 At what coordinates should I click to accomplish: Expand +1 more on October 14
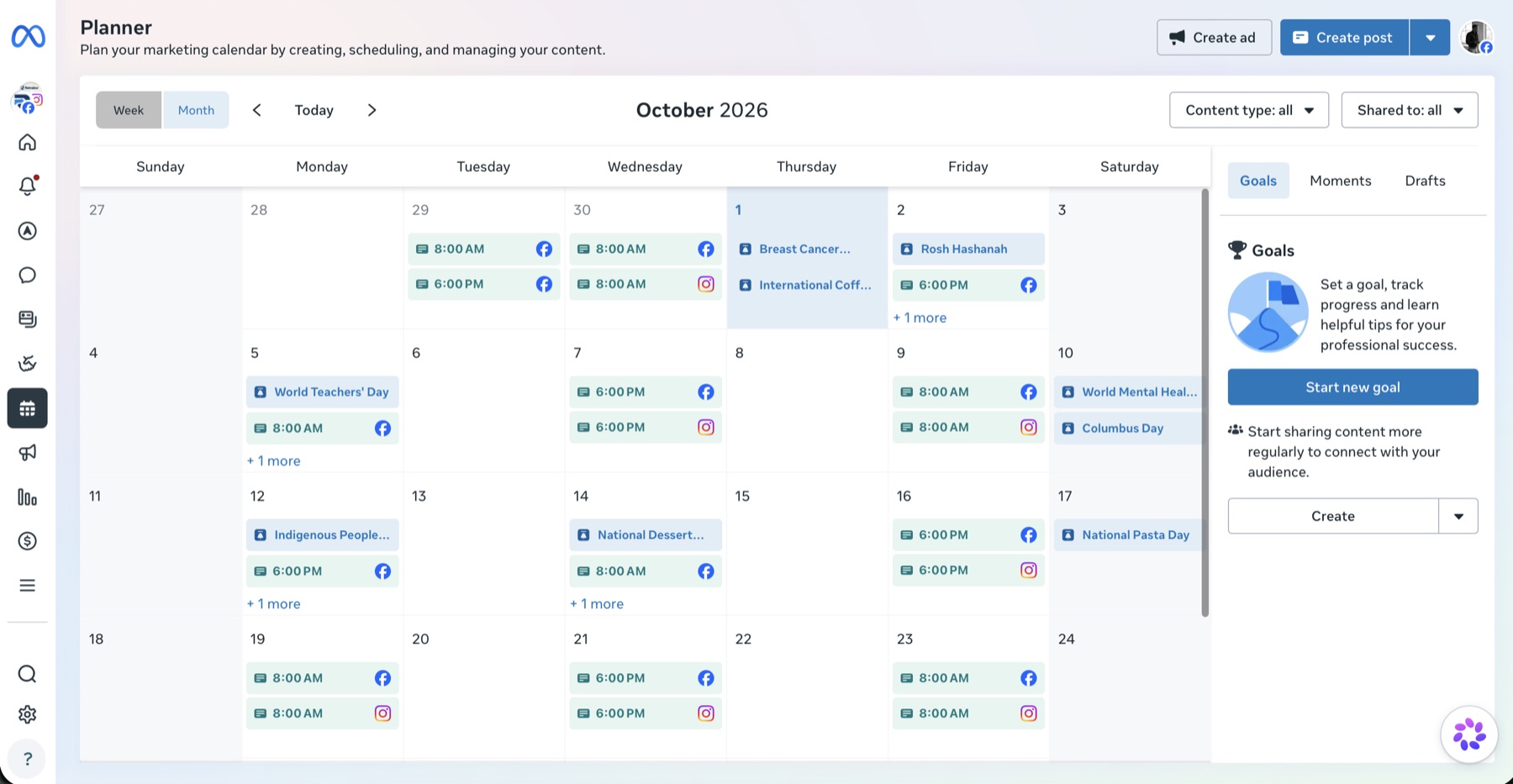[597, 603]
